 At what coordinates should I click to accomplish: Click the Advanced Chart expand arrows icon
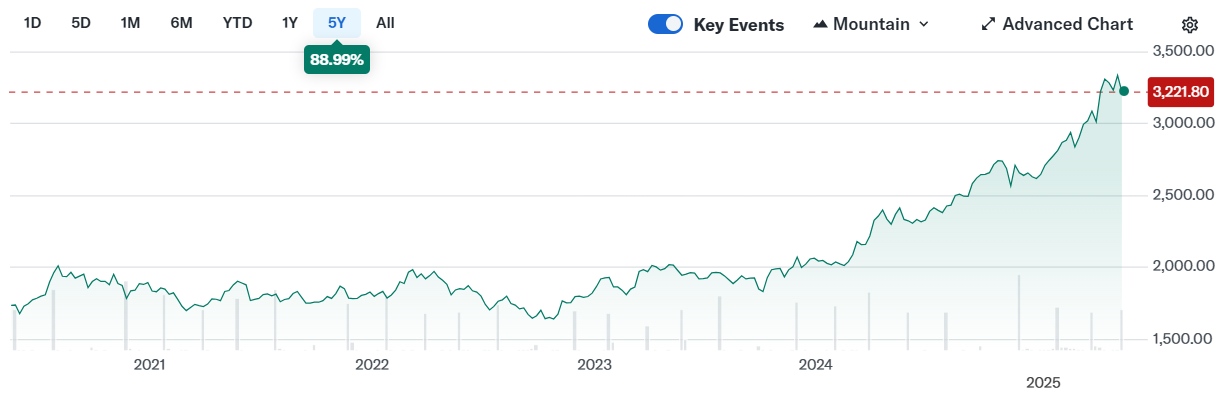(x=988, y=24)
